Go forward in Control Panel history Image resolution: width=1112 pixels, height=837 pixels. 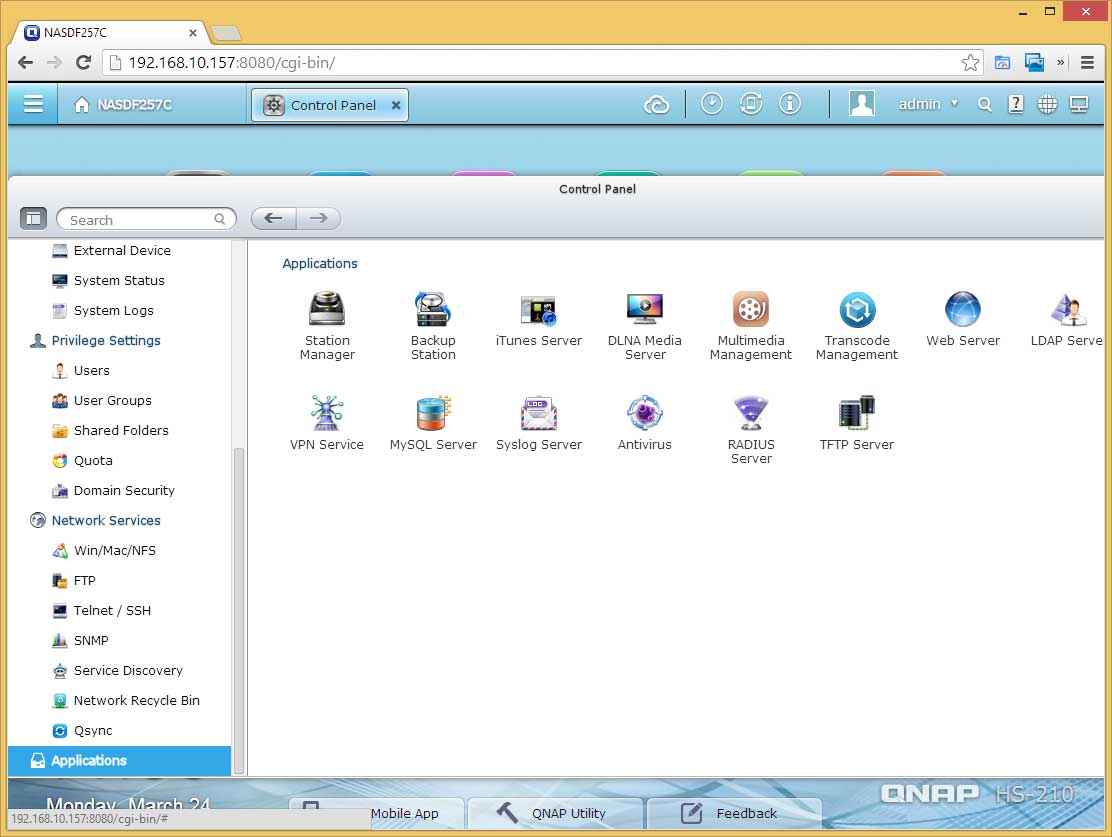click(318, 218)
